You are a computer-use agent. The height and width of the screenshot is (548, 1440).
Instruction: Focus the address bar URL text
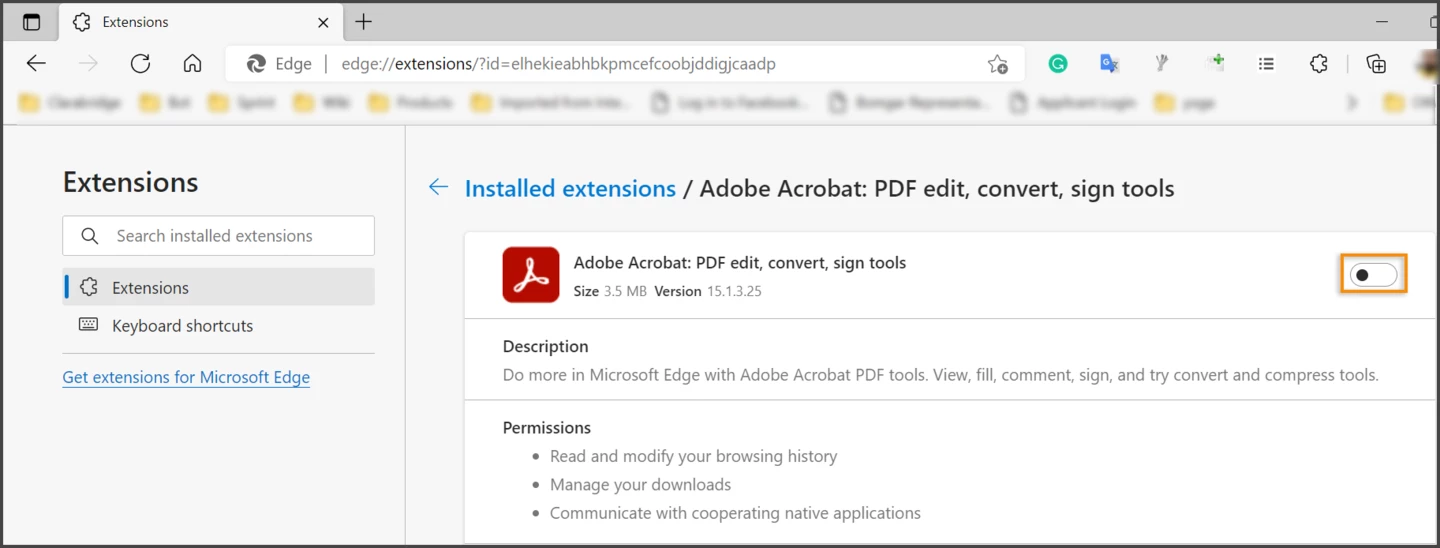point(558,64)
